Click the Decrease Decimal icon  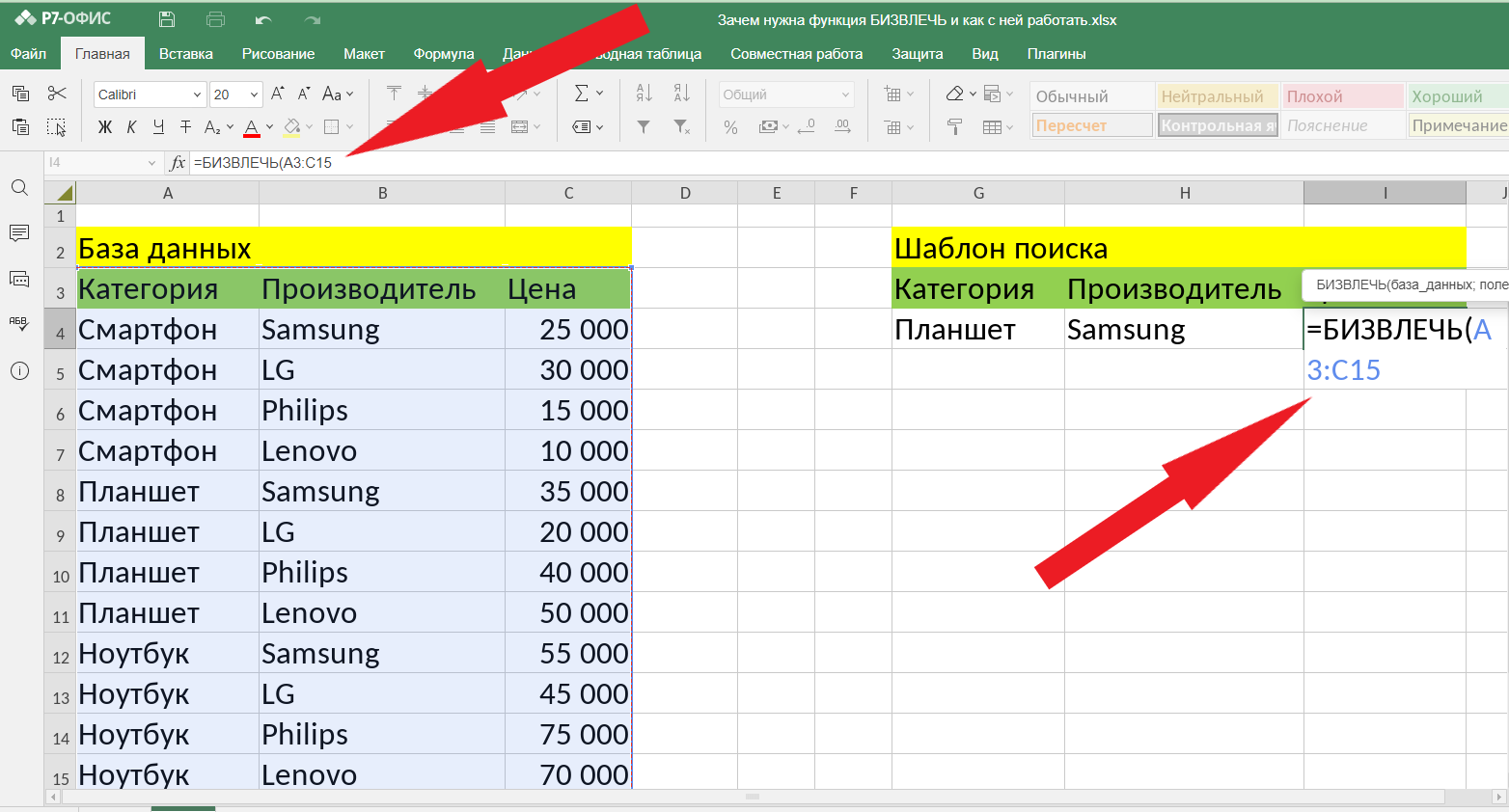coord(808,126)
